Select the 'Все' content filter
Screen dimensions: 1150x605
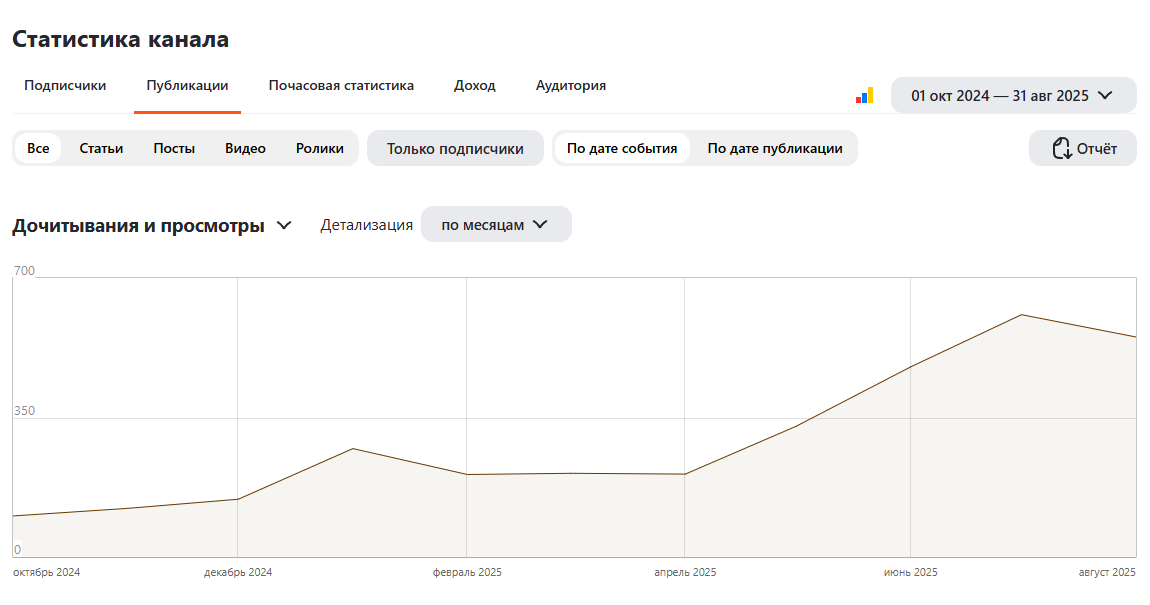pos(38,148)
